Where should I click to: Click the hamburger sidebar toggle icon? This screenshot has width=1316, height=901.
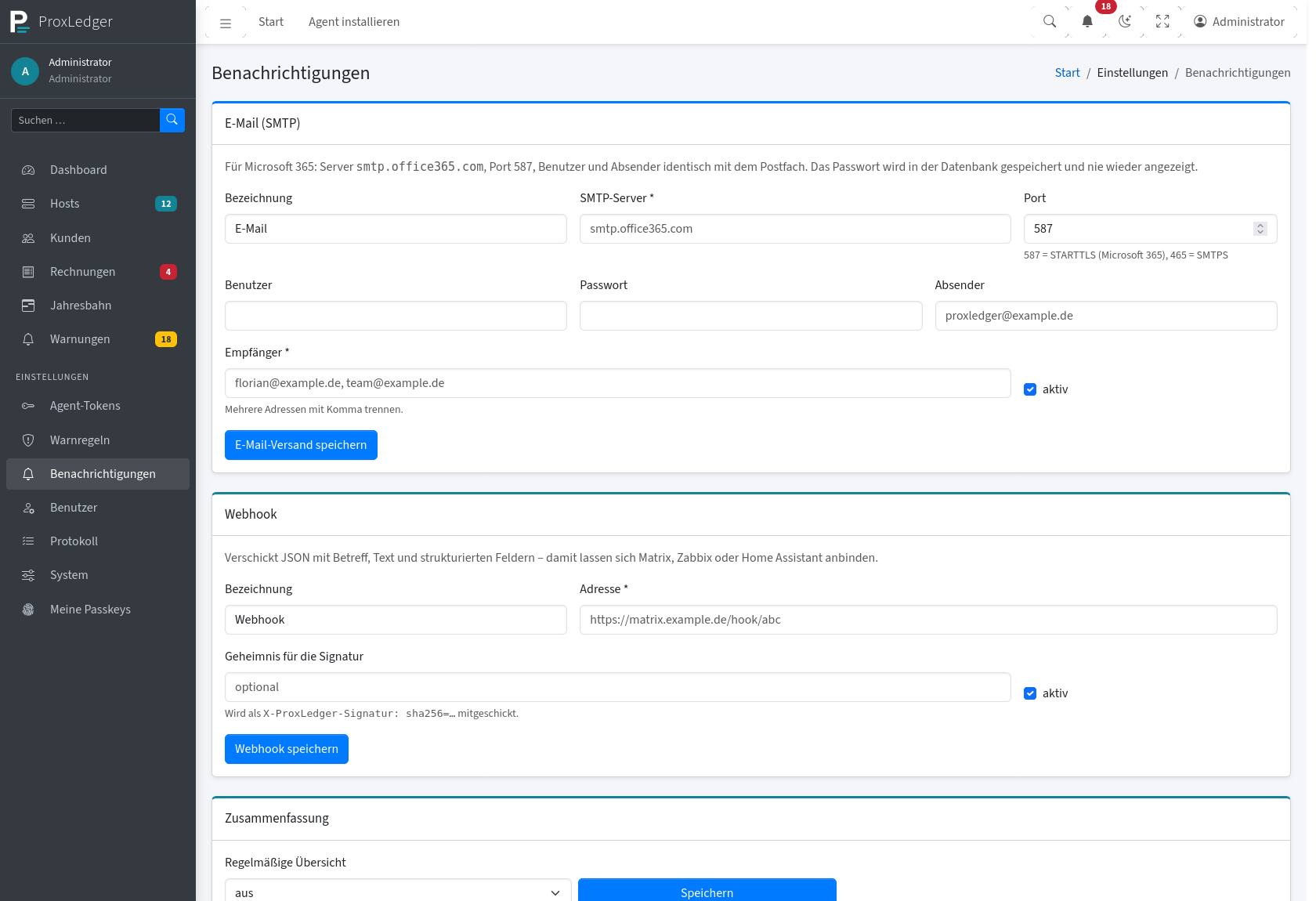226,23
